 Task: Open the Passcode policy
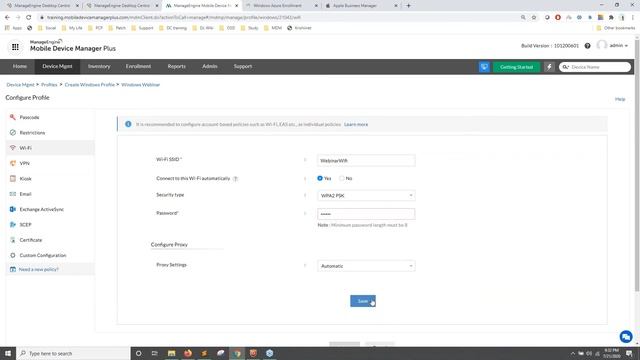[x=29, y=117]
